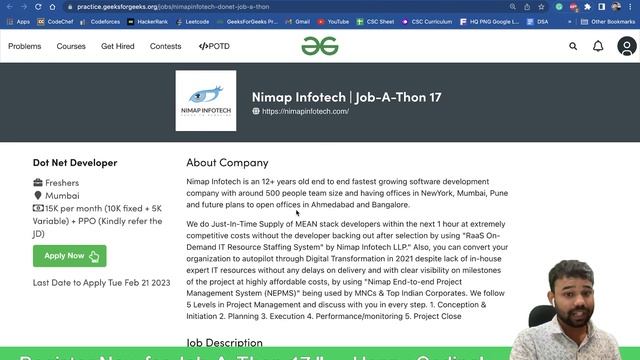This screenshot has height=360, width=640.
Task: Toggle the browser side panel icon
Action: (x=602, y=7)
